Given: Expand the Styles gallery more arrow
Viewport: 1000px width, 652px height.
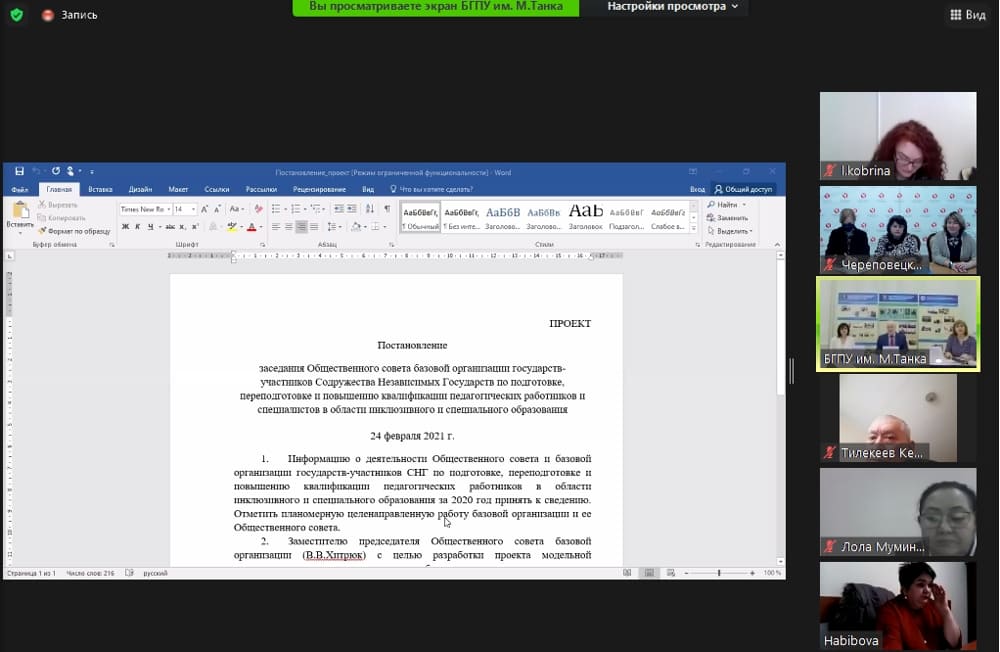Looking at the screenshot, I should click(x=694, y=228).
